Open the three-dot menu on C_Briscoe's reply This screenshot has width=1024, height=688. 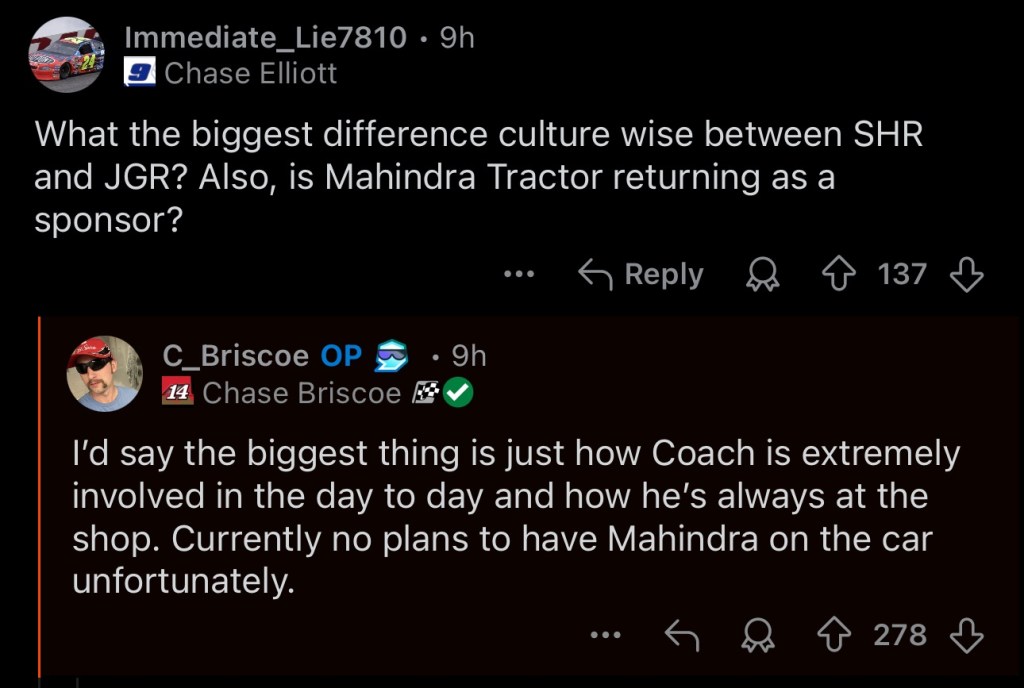[605, 634]
